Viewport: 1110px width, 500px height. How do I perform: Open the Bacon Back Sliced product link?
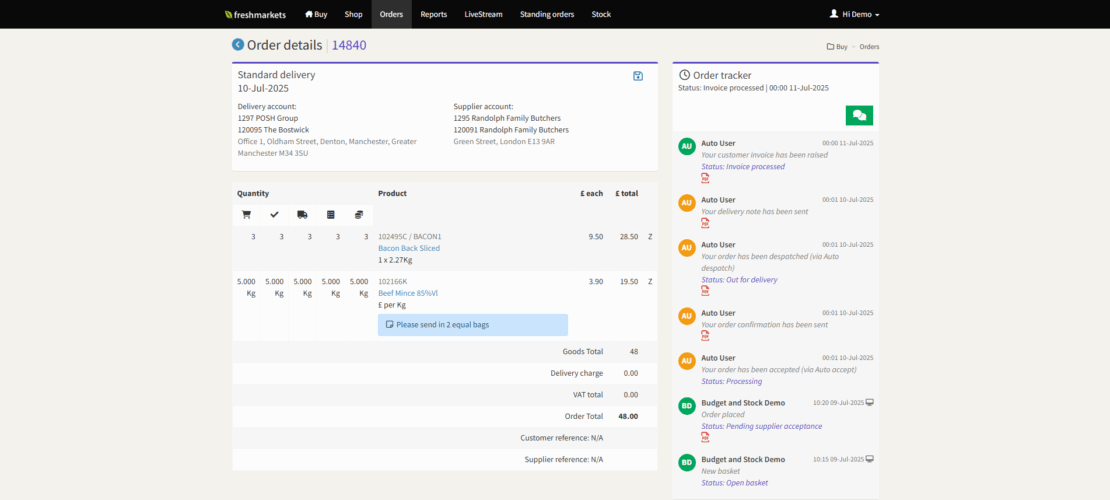[x=408, y=248]
